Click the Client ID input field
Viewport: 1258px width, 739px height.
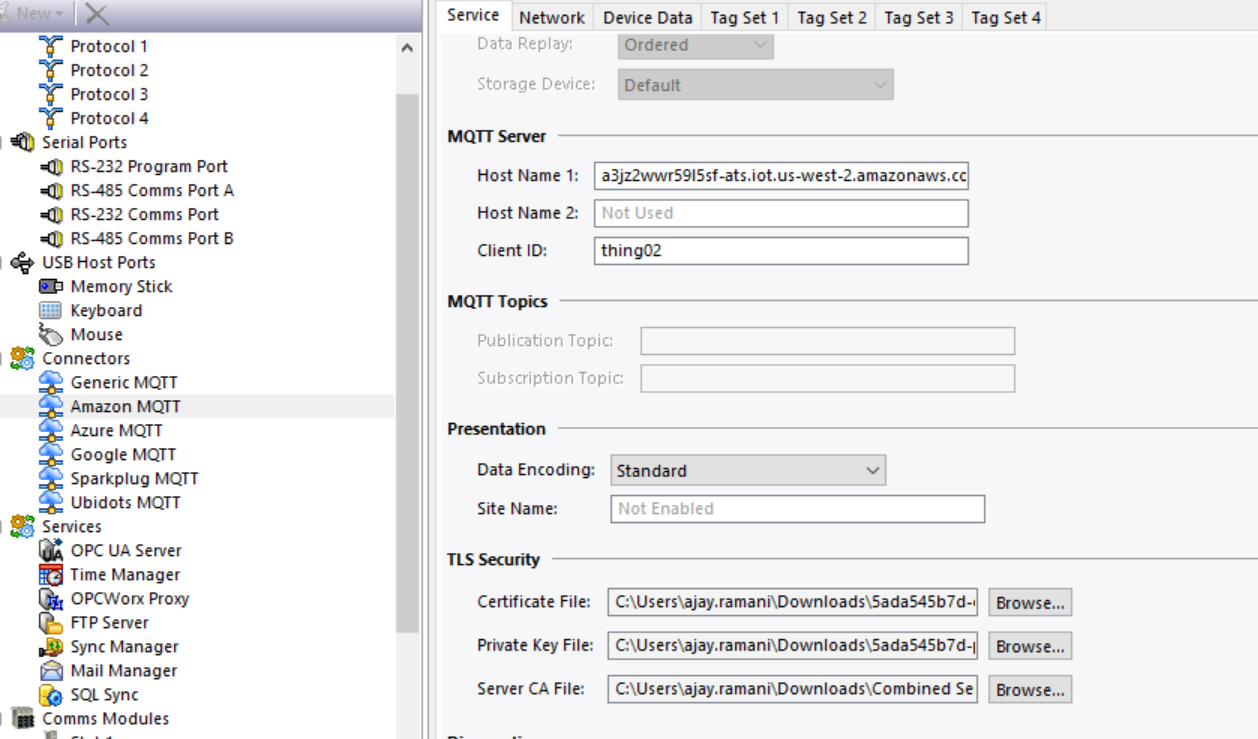click(x=781, y=251)
